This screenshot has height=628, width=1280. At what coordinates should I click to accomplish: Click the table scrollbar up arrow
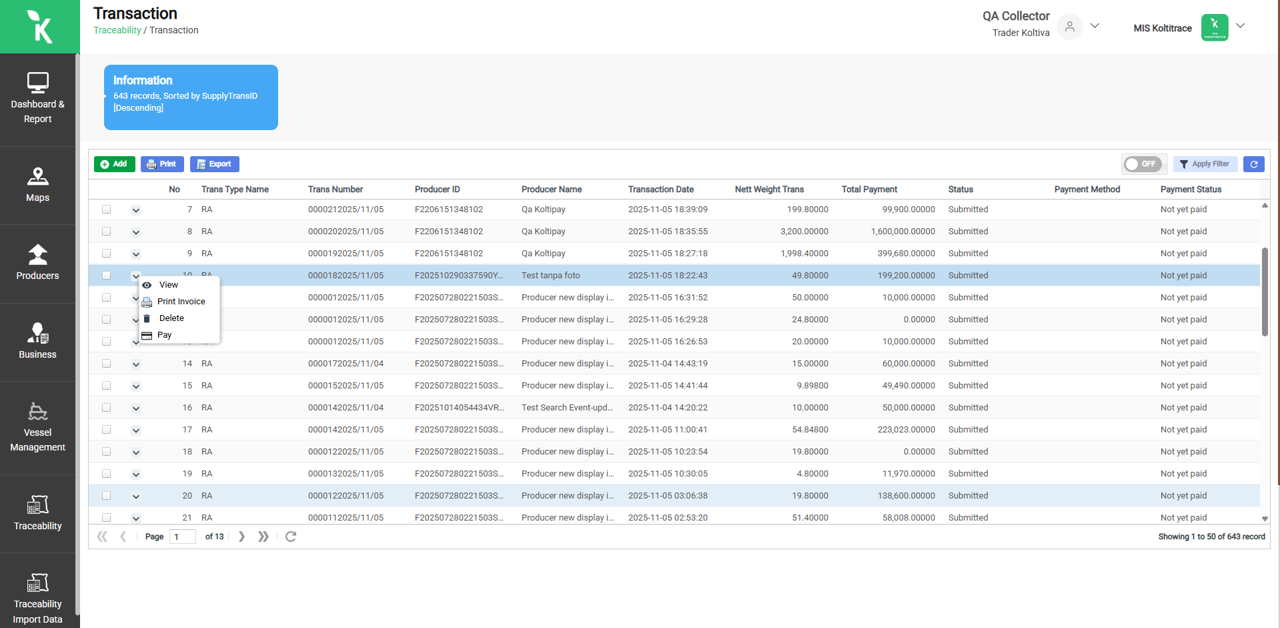pyautogui.click(x=1265, y=205)
